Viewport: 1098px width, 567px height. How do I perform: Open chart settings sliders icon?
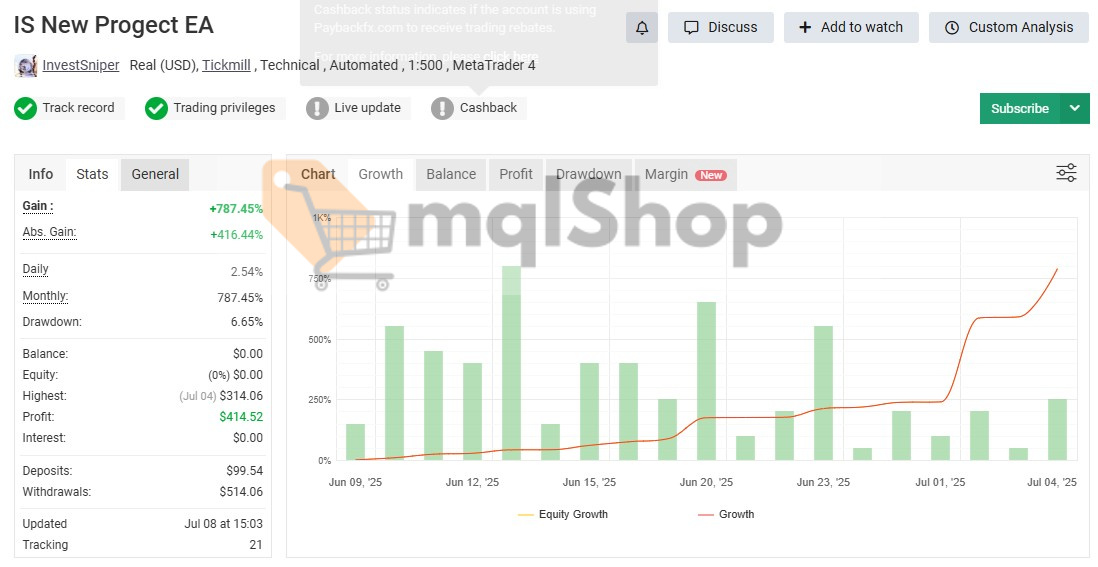[x=1066, y=173]
